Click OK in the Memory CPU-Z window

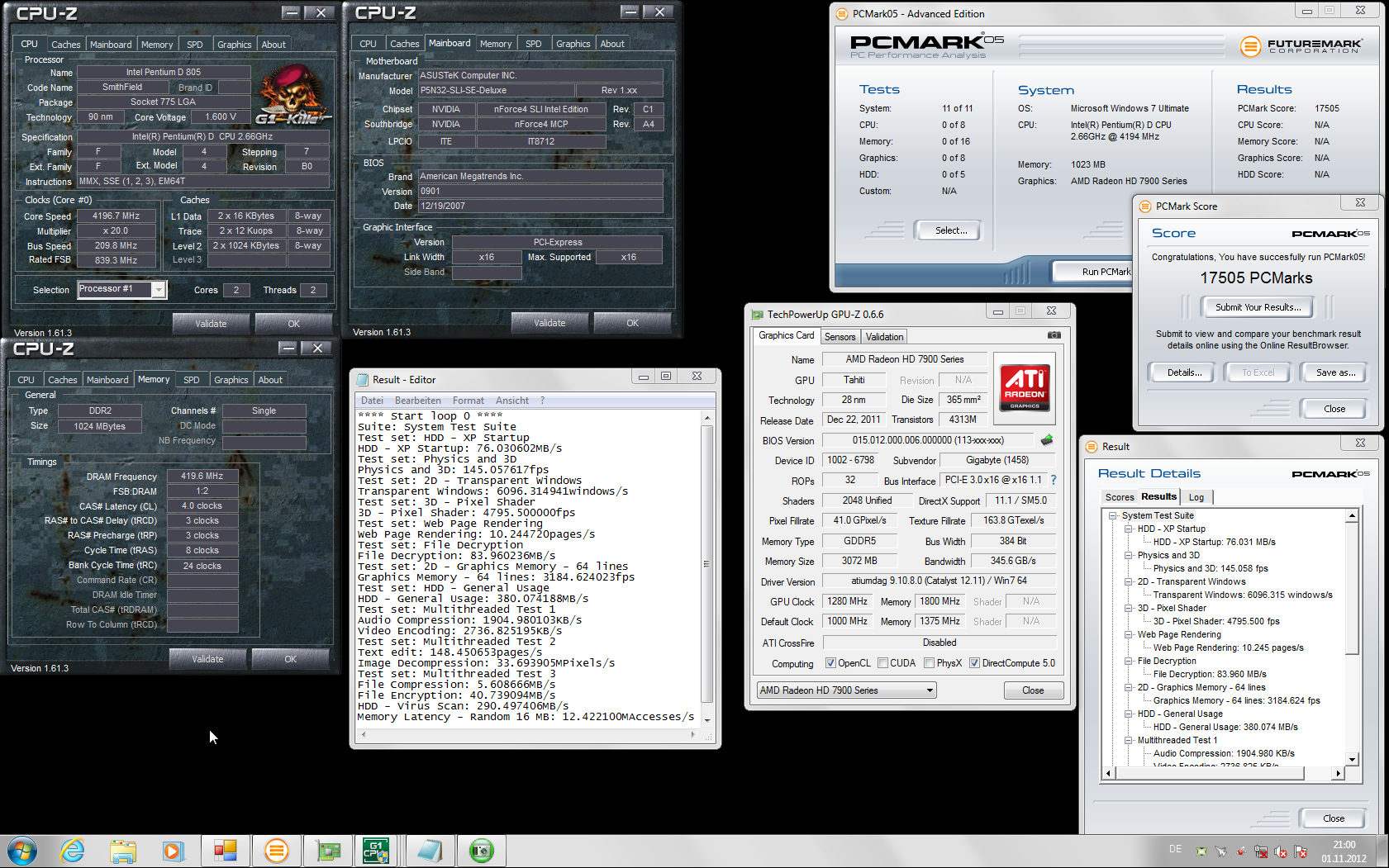click(x=290, y=659)
